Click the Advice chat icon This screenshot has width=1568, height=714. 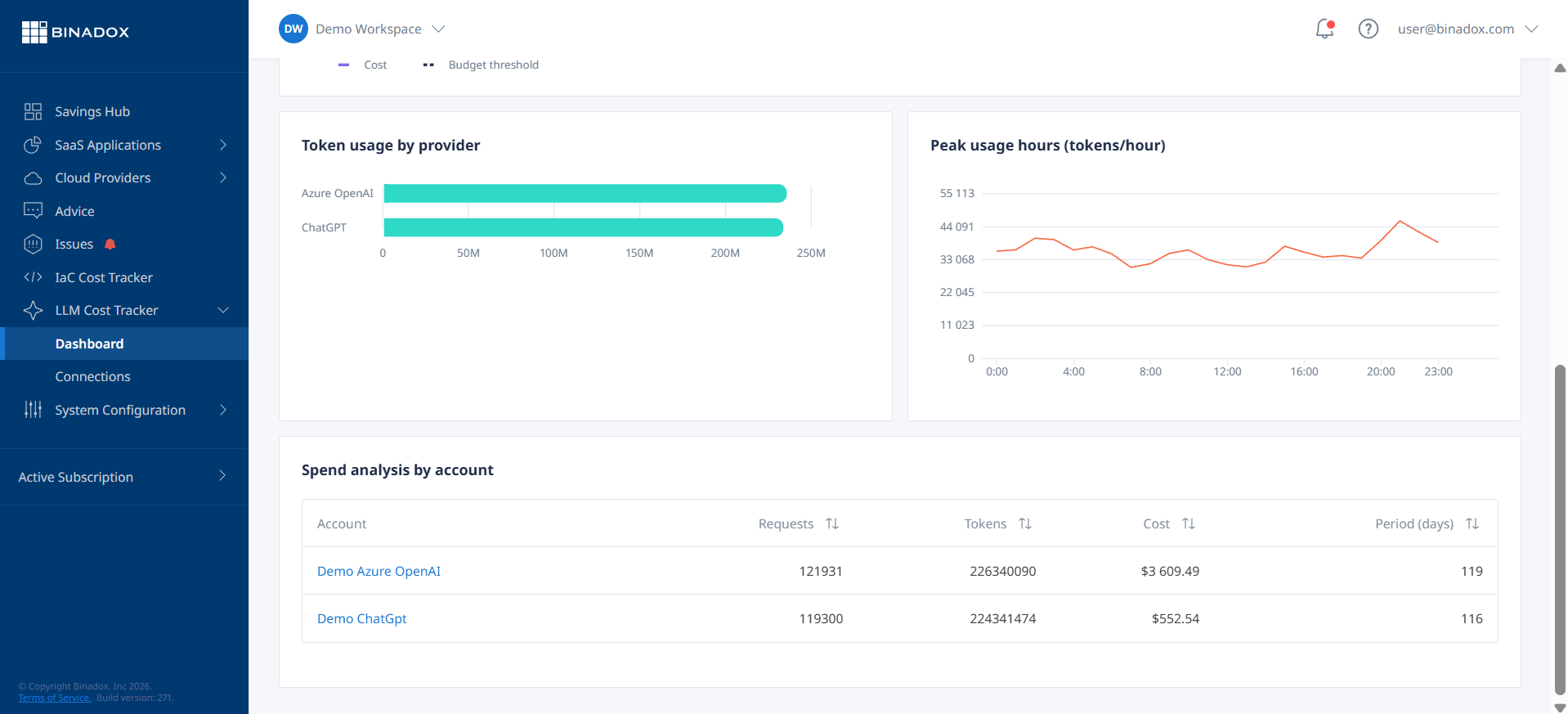pyautogui.click(x=33, y=211)
